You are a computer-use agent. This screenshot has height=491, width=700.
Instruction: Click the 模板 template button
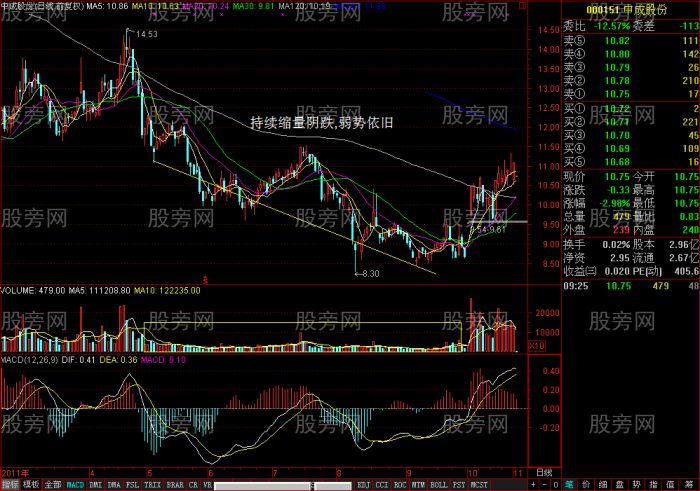(31, 485)
